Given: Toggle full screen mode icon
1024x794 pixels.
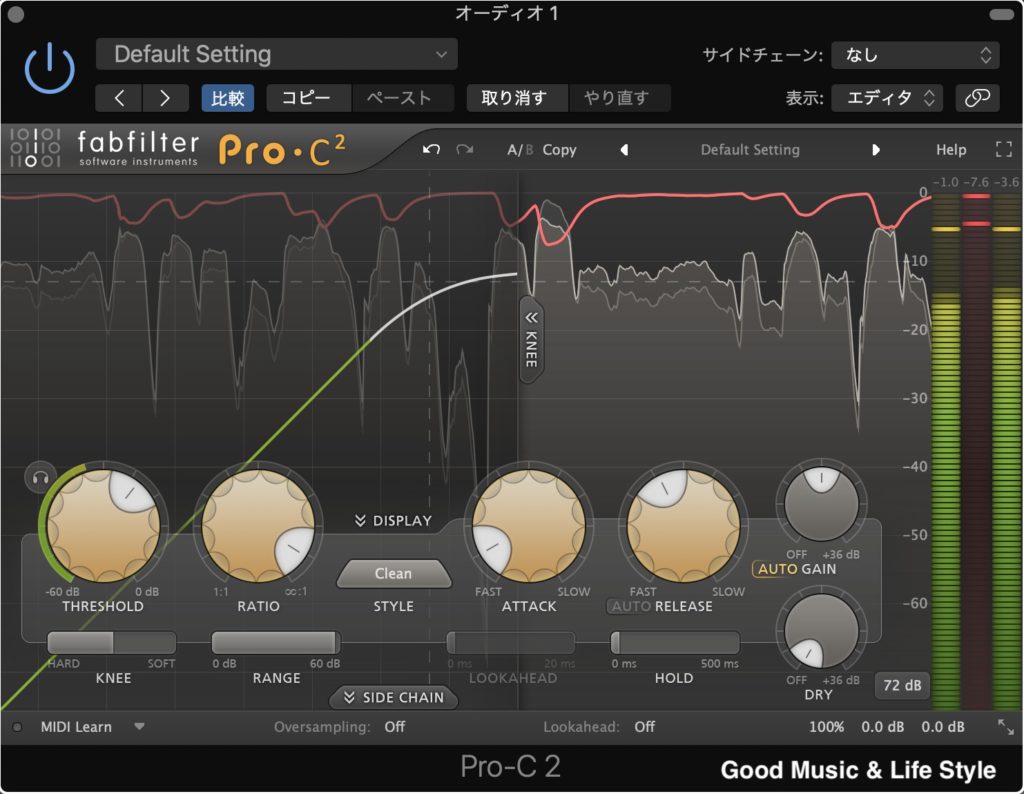Looking at the screenshot, I should [1004, 150].
